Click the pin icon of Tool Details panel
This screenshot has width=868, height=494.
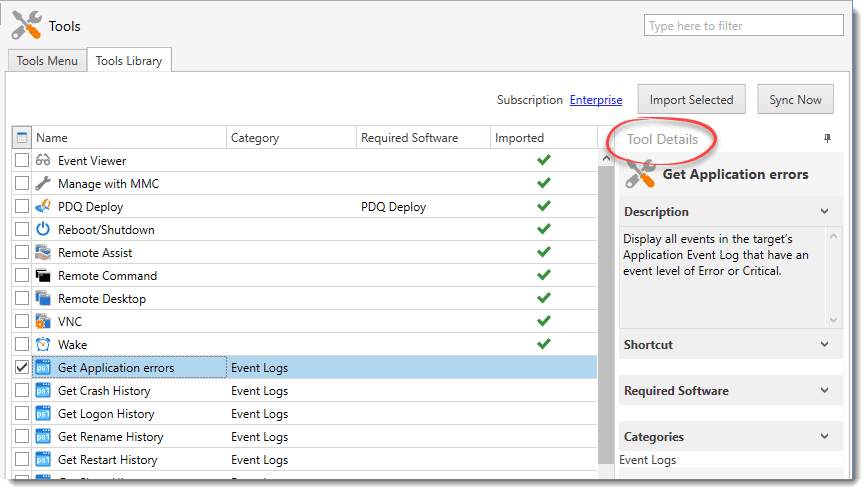(827, 138)
